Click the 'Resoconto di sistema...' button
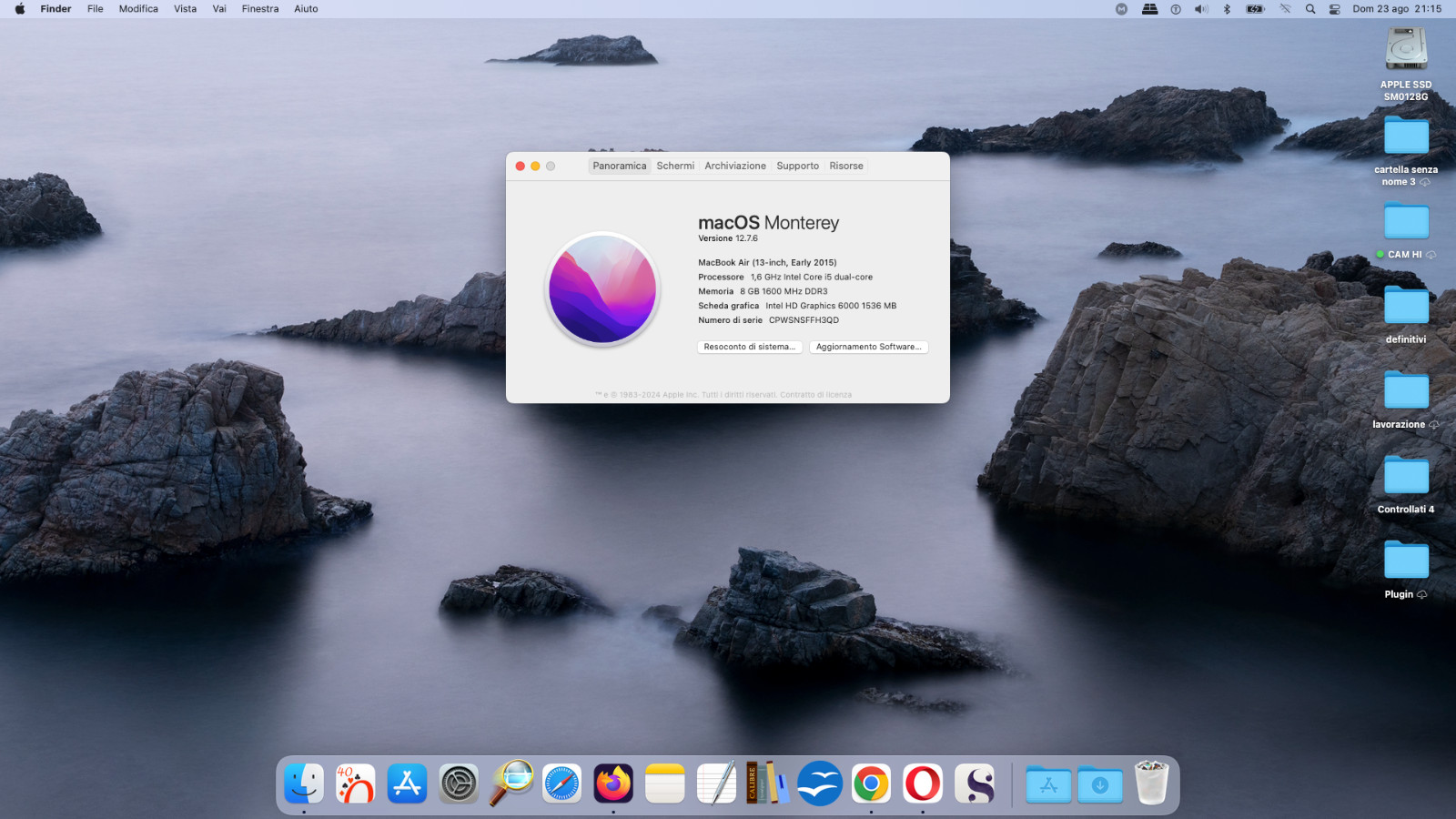 coord(750,347)
